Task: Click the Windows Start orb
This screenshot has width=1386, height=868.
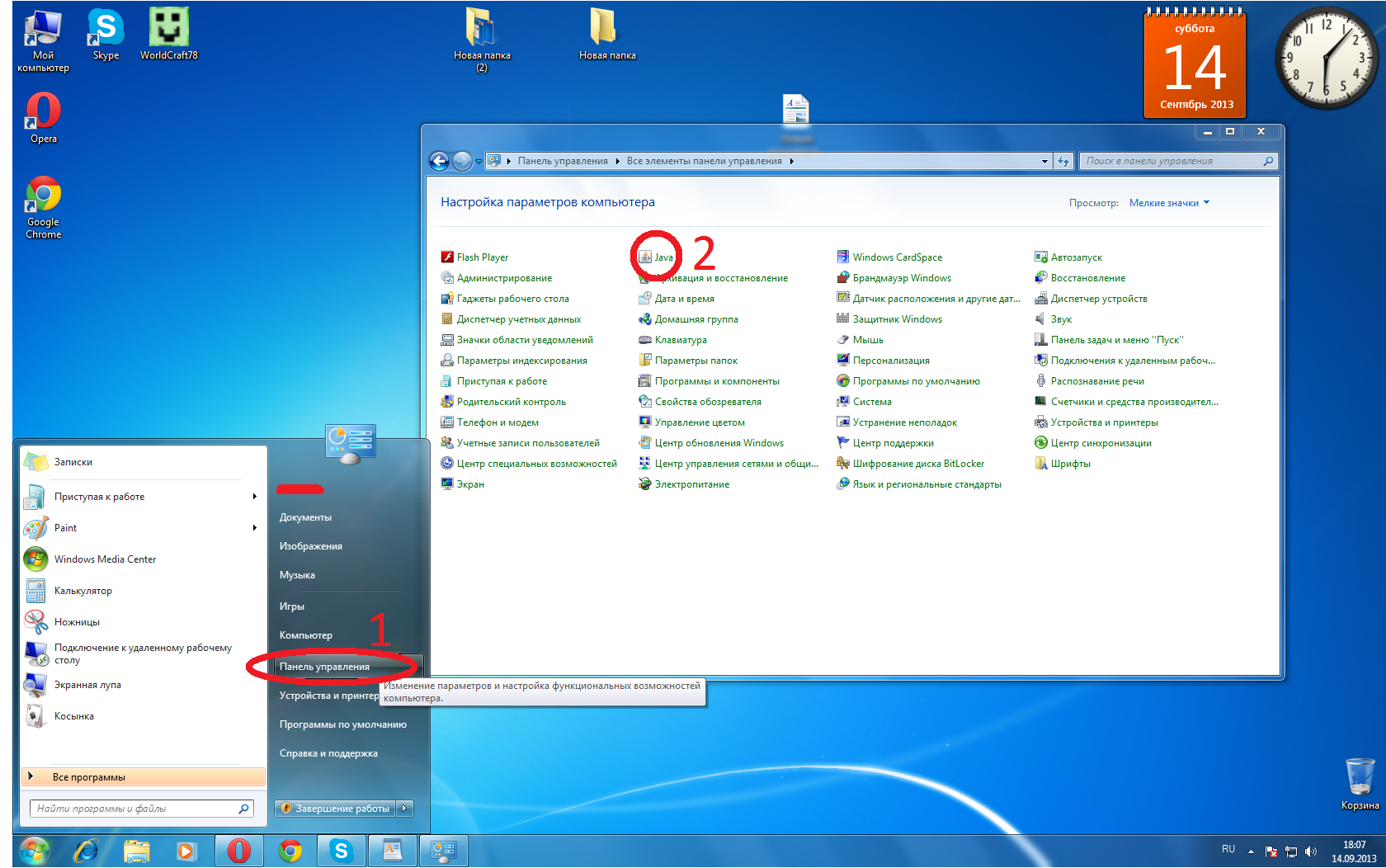Action: click(x=34, y=850)
